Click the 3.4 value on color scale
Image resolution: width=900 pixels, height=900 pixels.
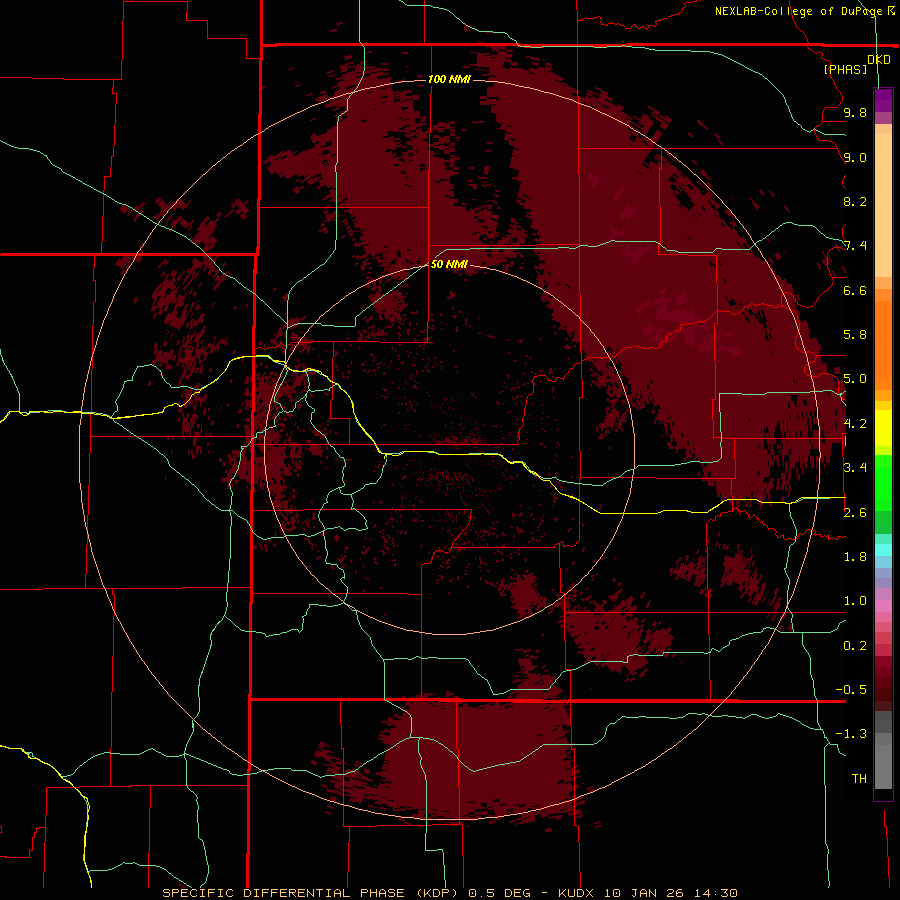pyautogui.click(x=855, y=468)
